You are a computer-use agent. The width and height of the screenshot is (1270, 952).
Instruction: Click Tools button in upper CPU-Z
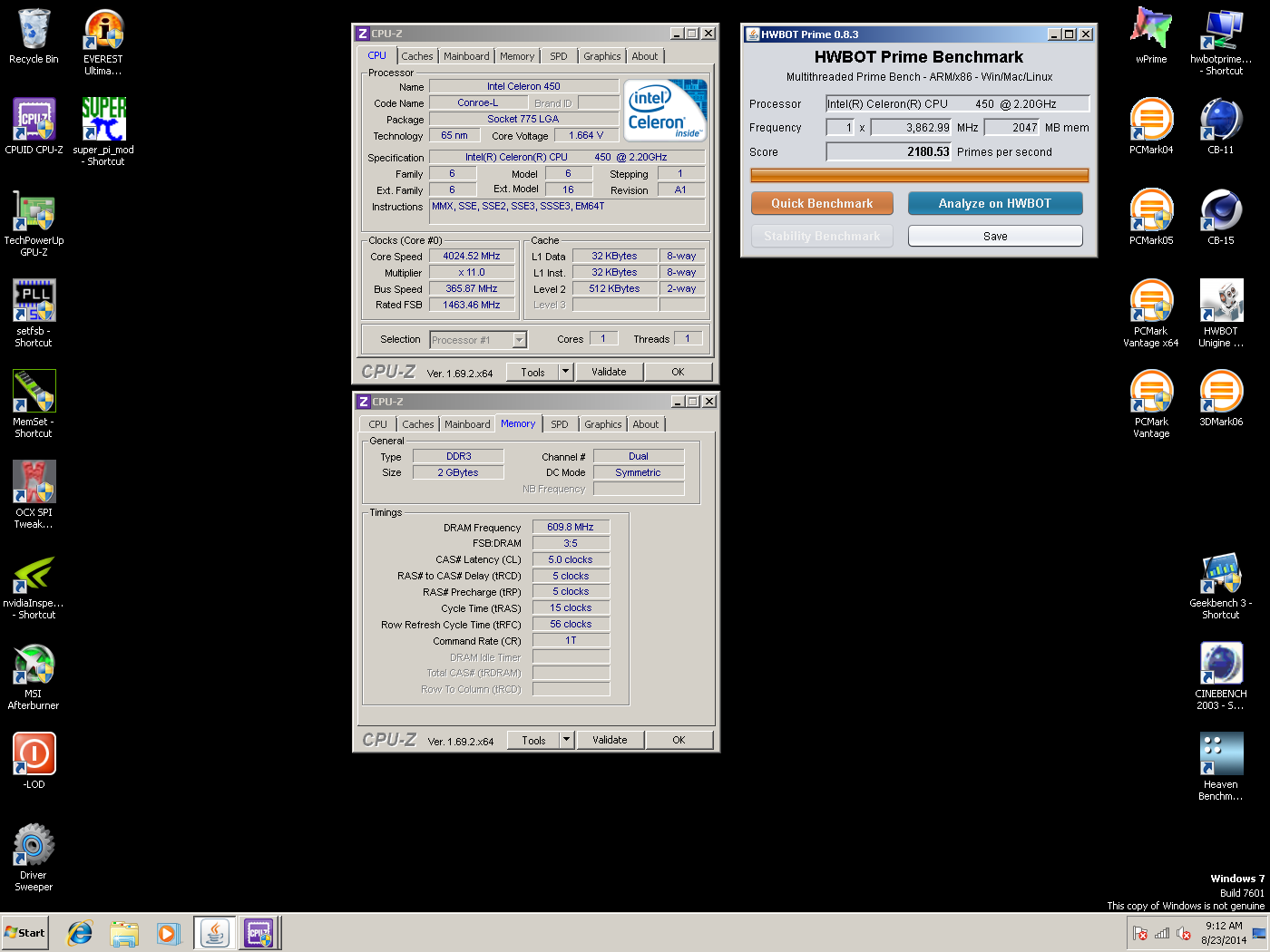point(532,372)
